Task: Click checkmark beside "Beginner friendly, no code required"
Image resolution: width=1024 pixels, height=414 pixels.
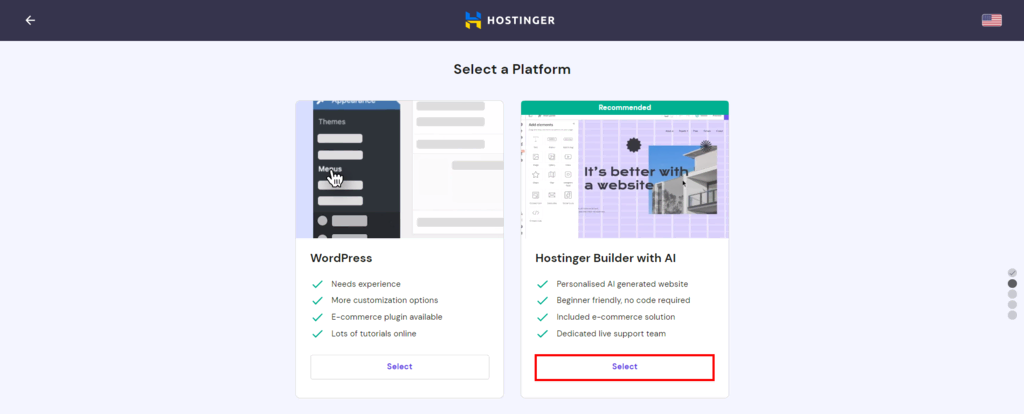Action: [x=542, y=300]
